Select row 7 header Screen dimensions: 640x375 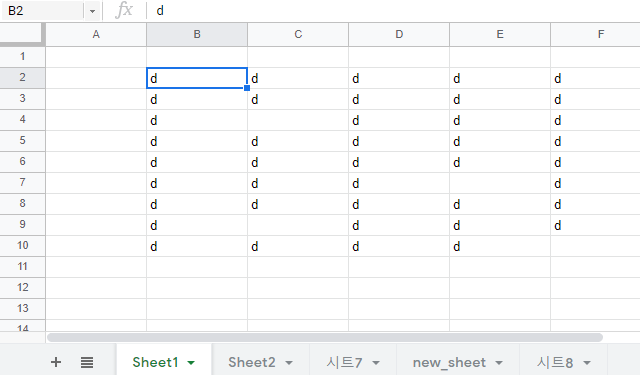pos(22,182)
